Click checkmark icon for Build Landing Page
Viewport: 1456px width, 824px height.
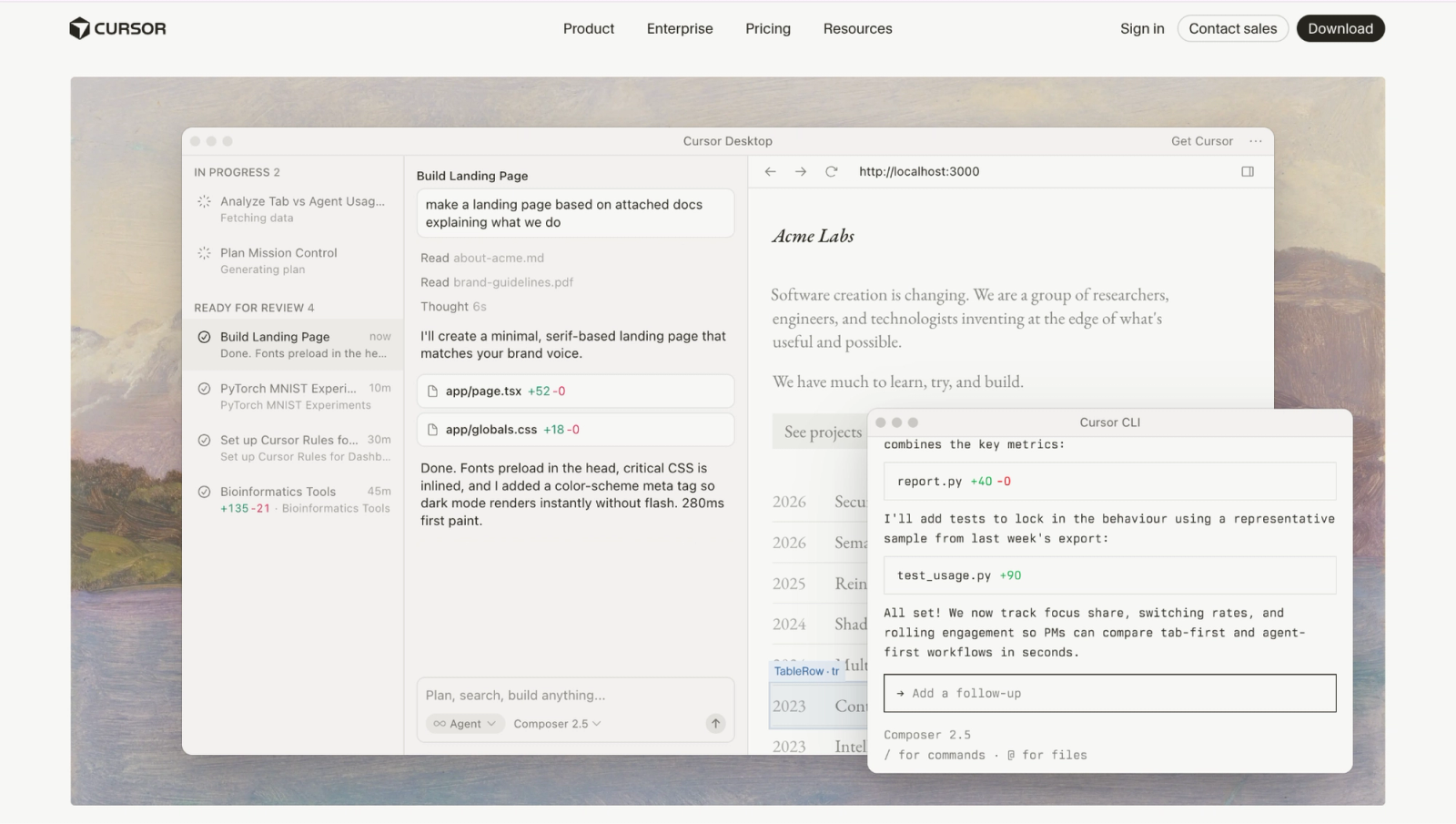tap(204, 337)
